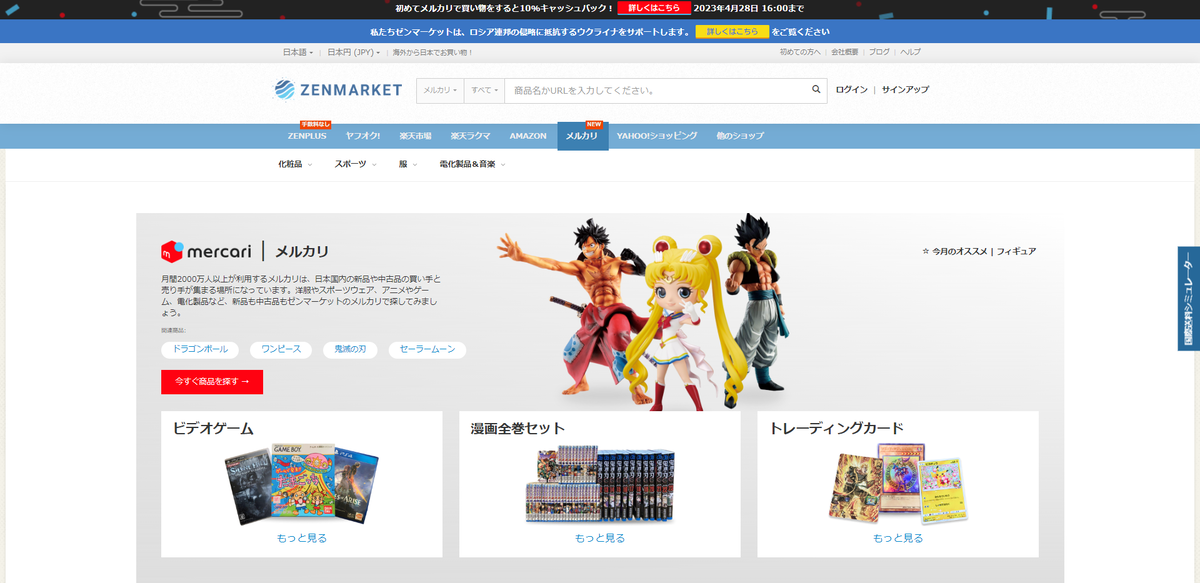Image resolution: width=1200 pixels, height=583 pixels.
Task: Switch to the 楽天ラクマ tab
Action: coord(470,136)
